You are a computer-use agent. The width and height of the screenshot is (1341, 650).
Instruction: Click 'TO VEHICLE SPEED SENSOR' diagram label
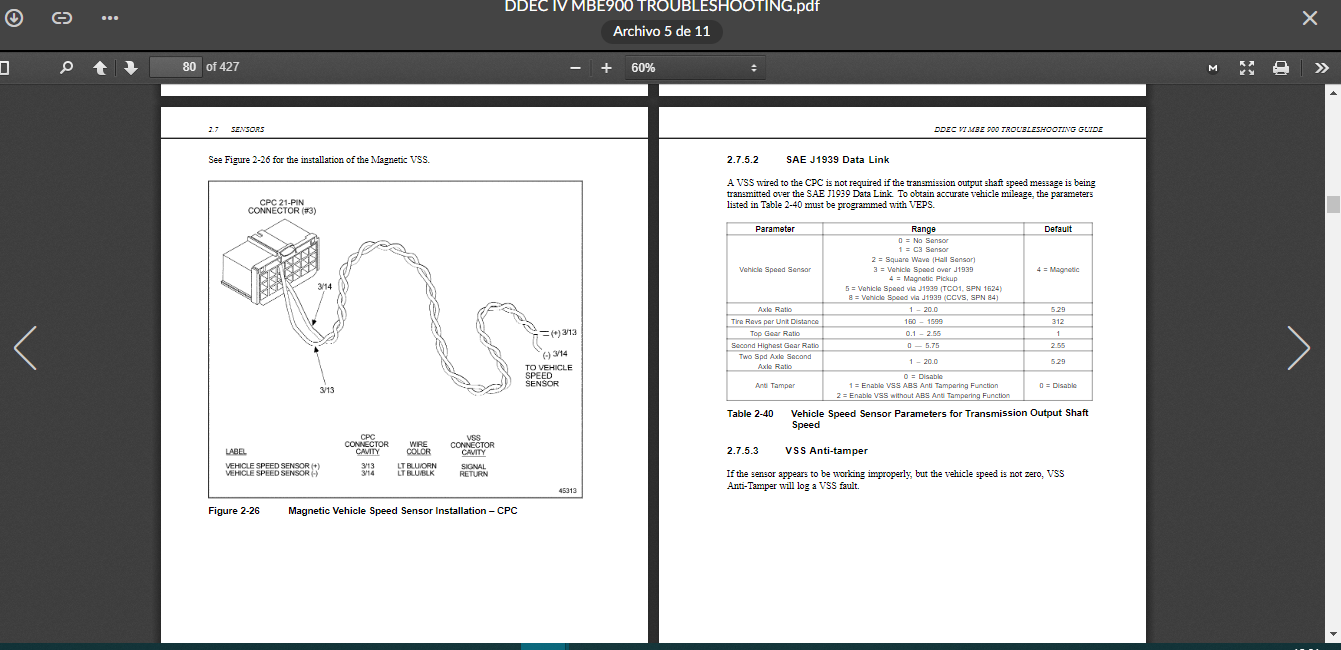(x=549, y=375)
